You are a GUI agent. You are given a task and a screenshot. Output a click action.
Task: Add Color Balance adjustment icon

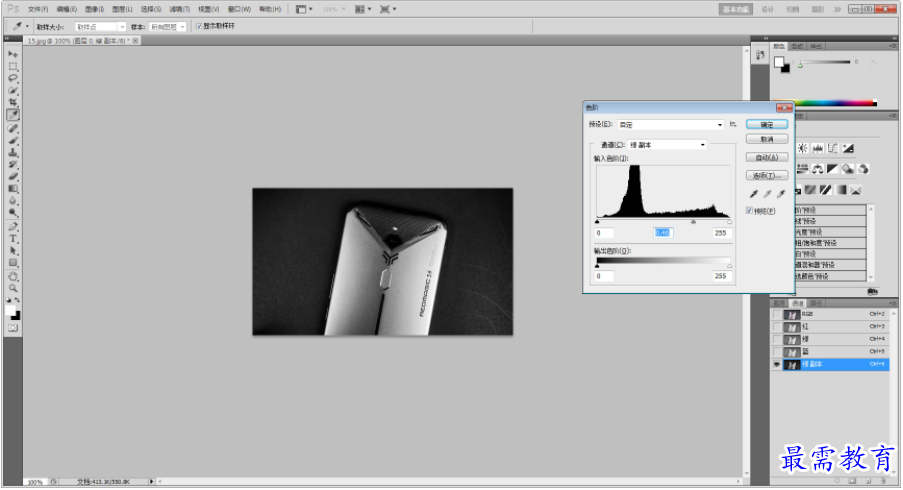(817, 169)
